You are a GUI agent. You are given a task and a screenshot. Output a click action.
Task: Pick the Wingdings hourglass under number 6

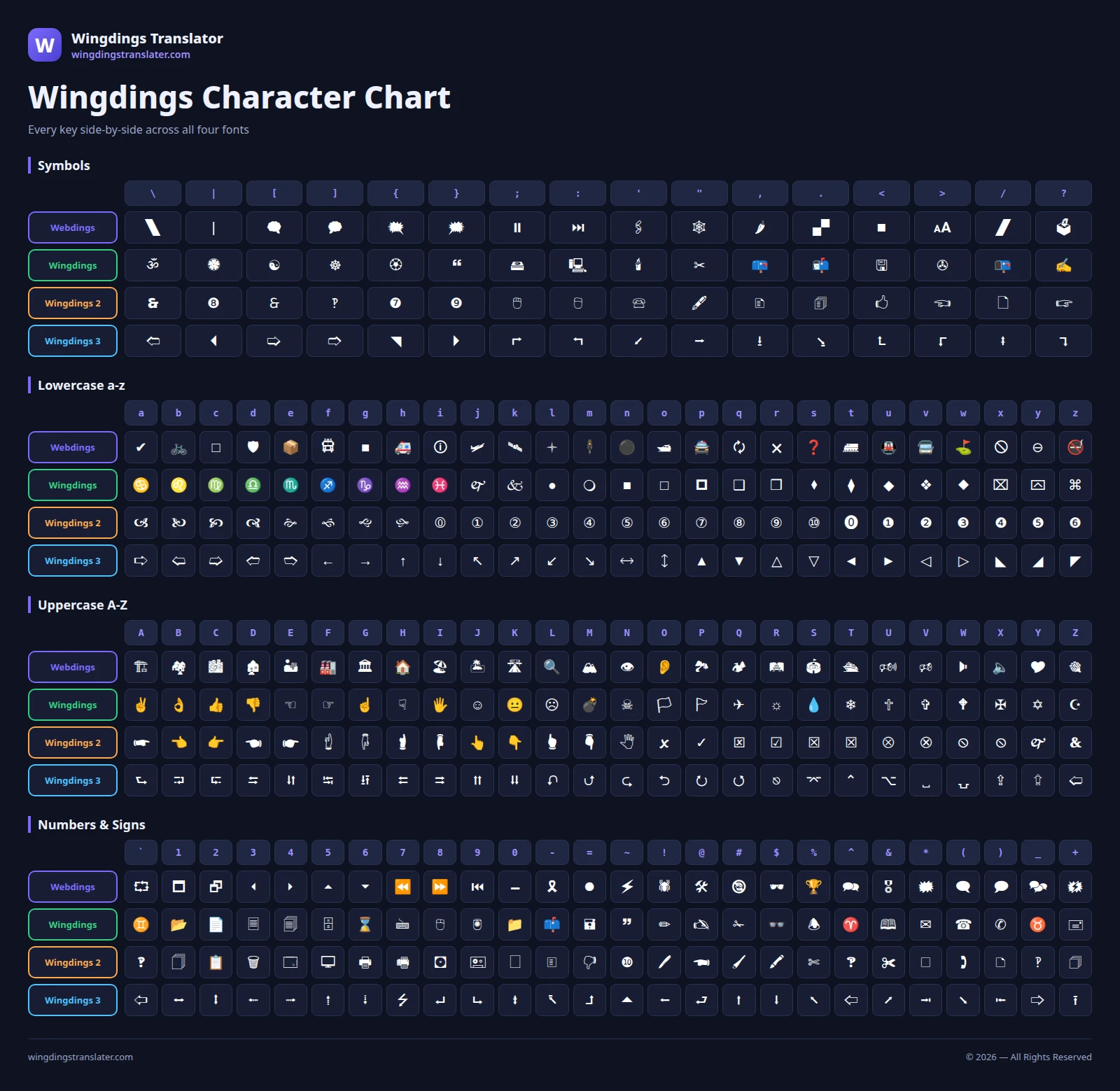365,925
